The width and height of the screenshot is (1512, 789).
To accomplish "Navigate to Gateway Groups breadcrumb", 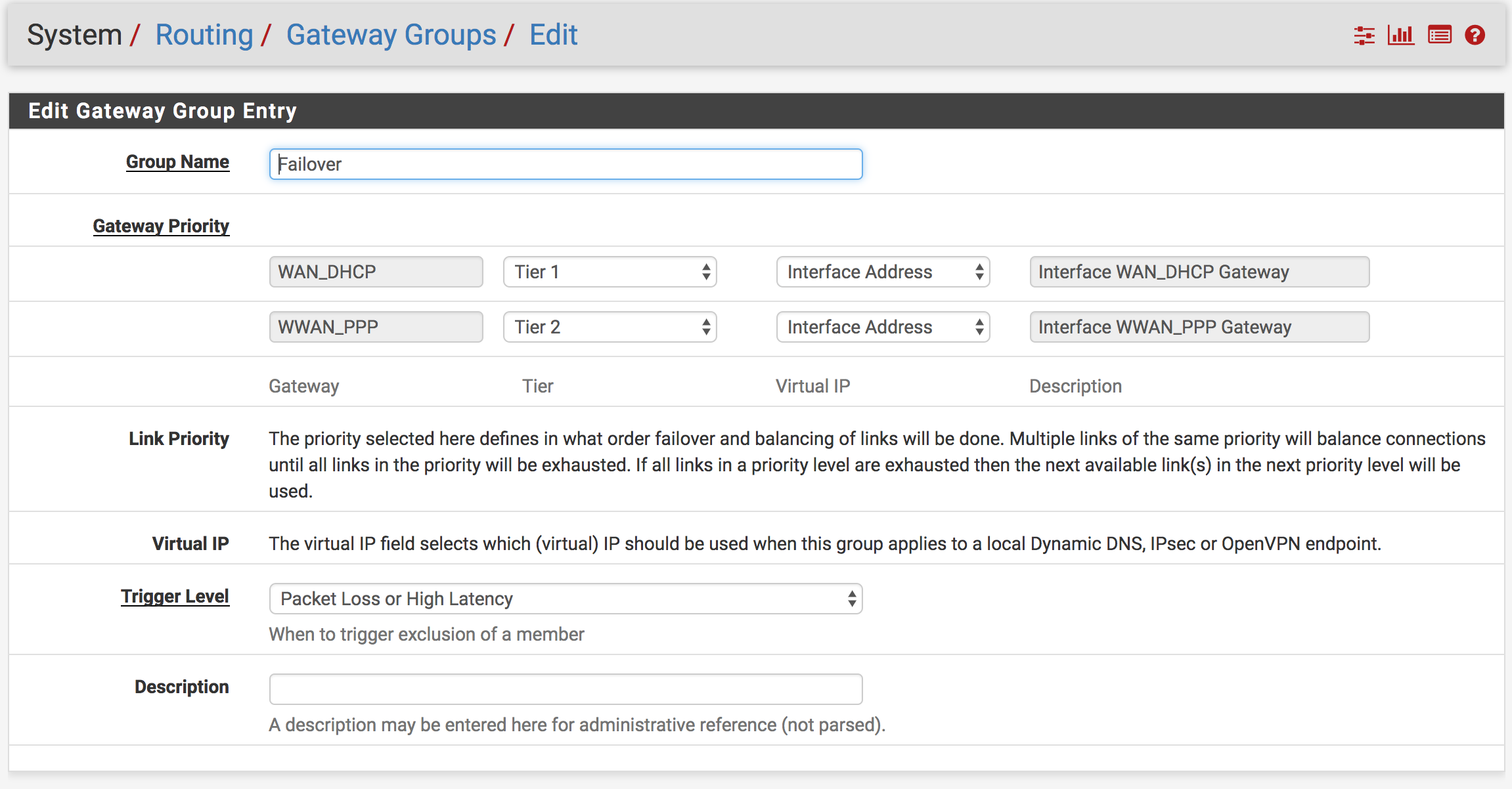I will (x=391, y=35).
